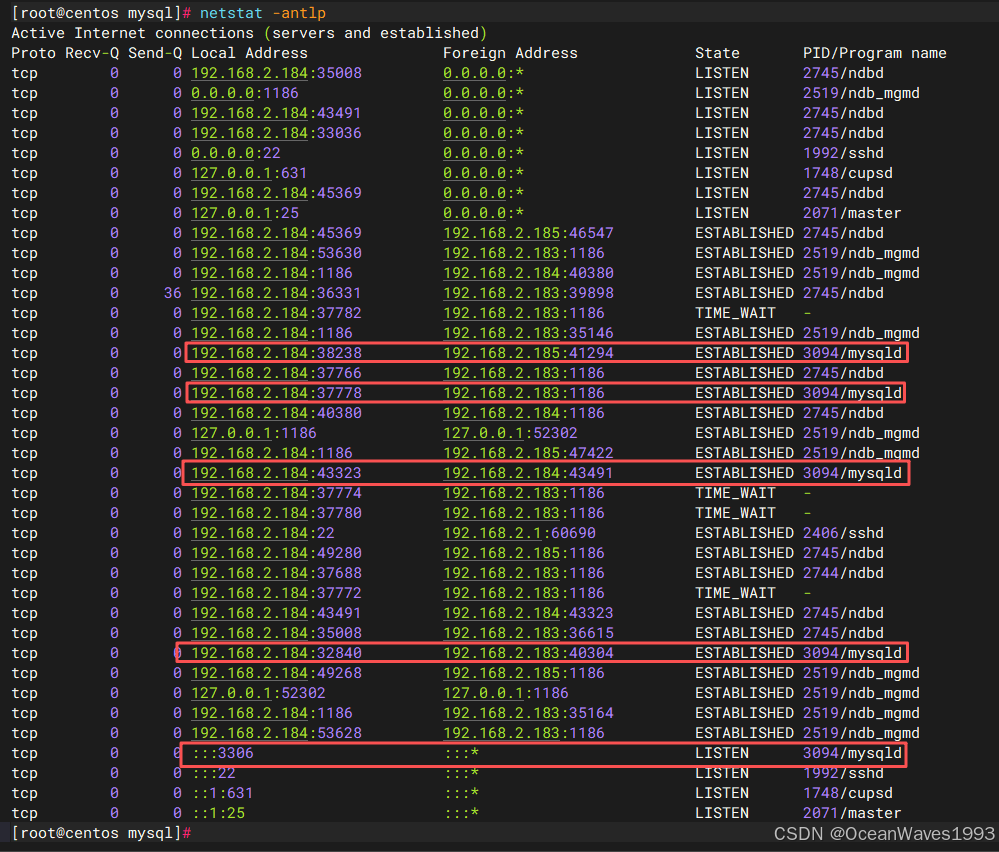Select the 'Active Internet connections' header line
This screenshot has height=852, width=999.
tap(248, 33)
